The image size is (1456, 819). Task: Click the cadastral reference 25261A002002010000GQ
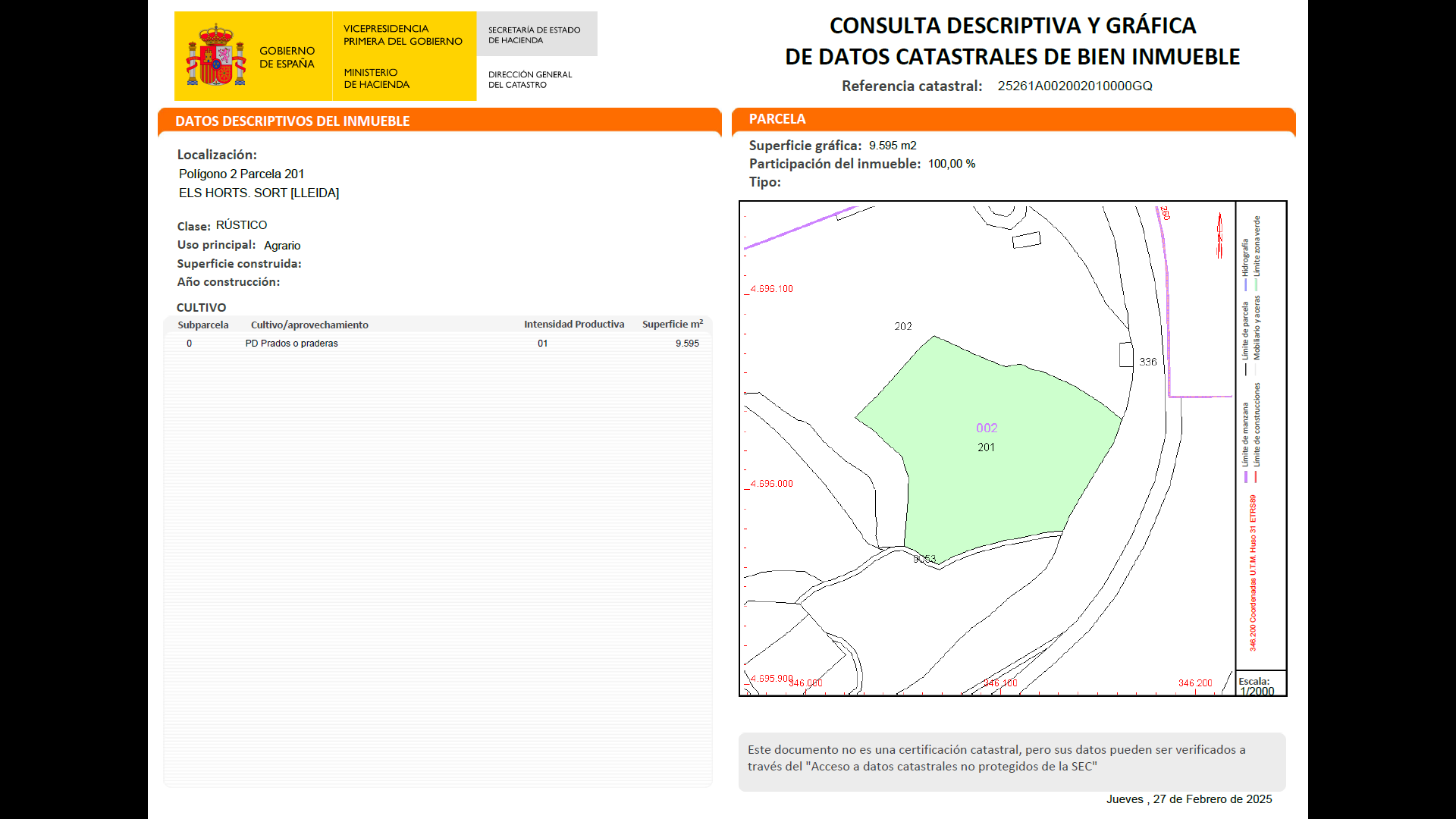[1075, 86]
